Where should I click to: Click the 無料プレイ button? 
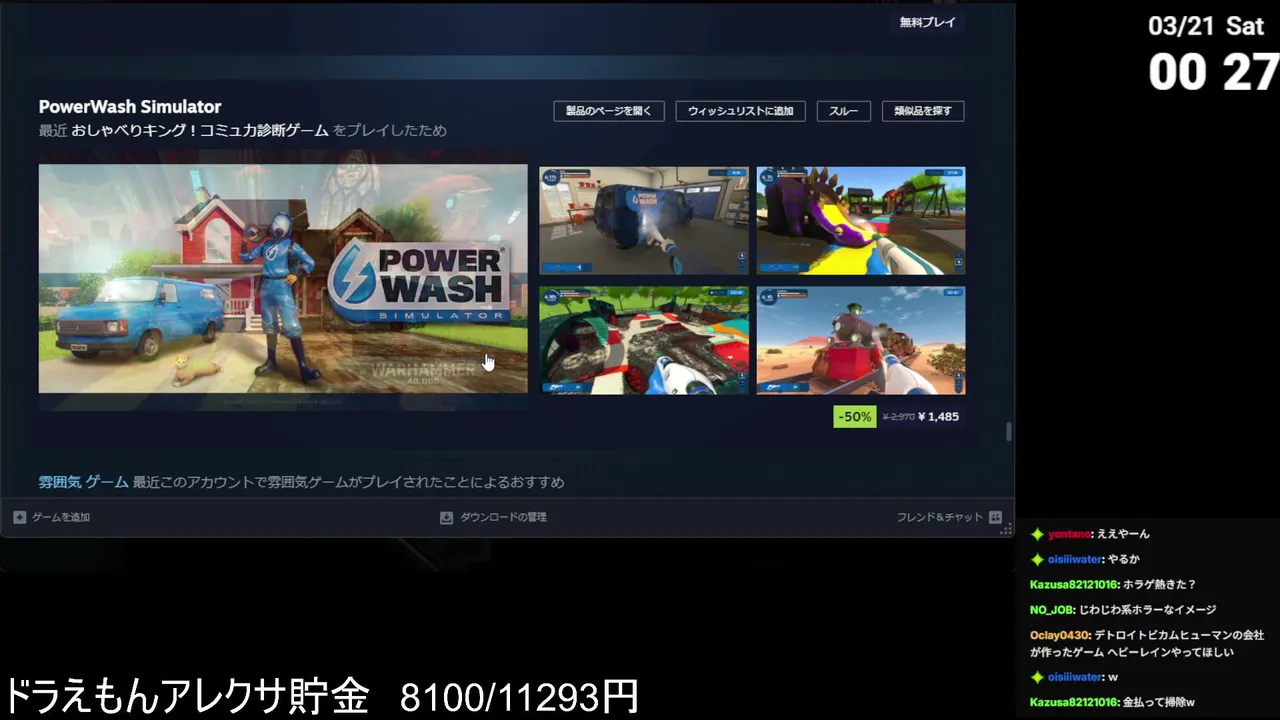(x=927, y=22)
